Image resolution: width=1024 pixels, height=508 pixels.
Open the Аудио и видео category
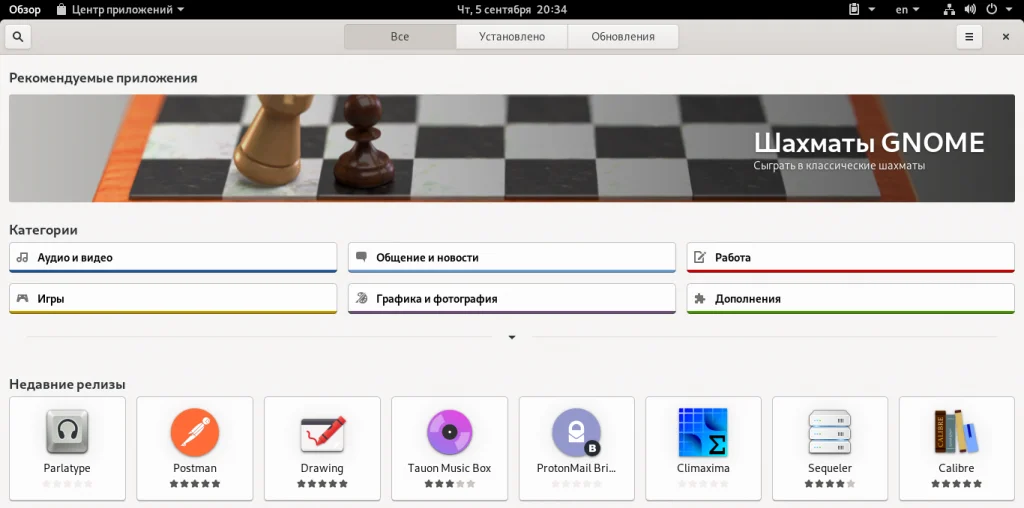[173, 257]
